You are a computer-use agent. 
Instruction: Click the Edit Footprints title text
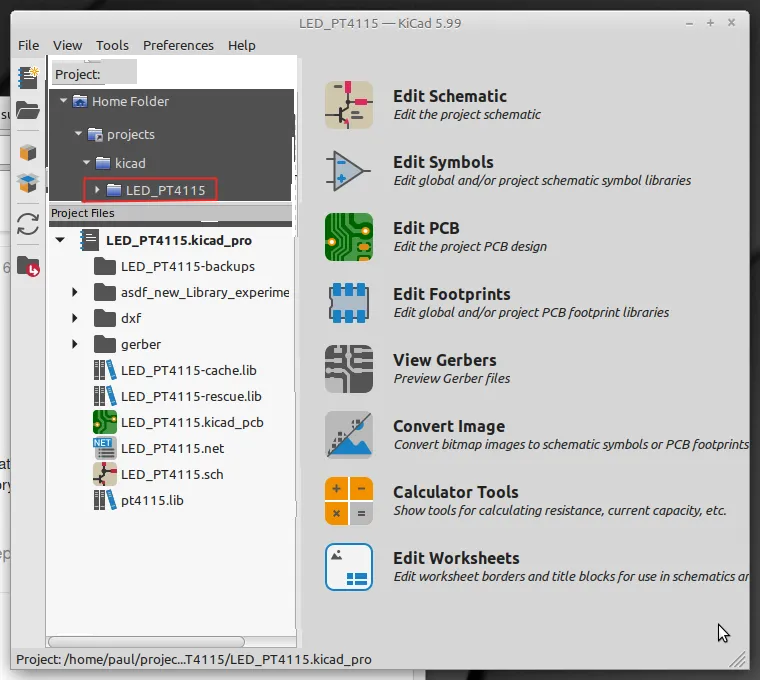(451, 294)
